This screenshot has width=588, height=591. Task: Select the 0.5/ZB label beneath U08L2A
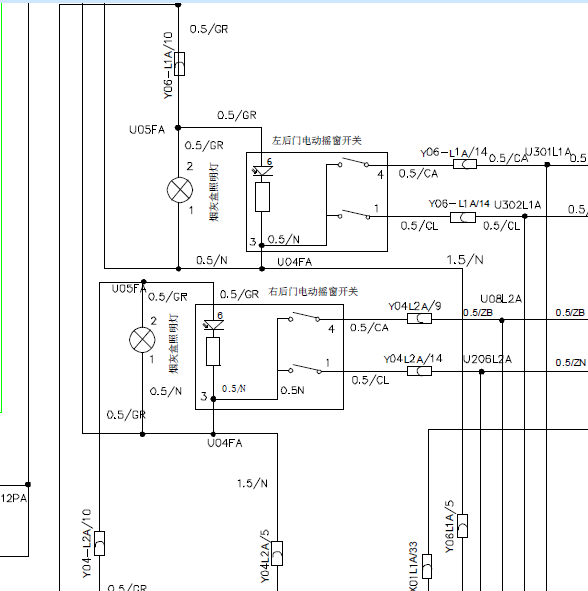[478, 313]
